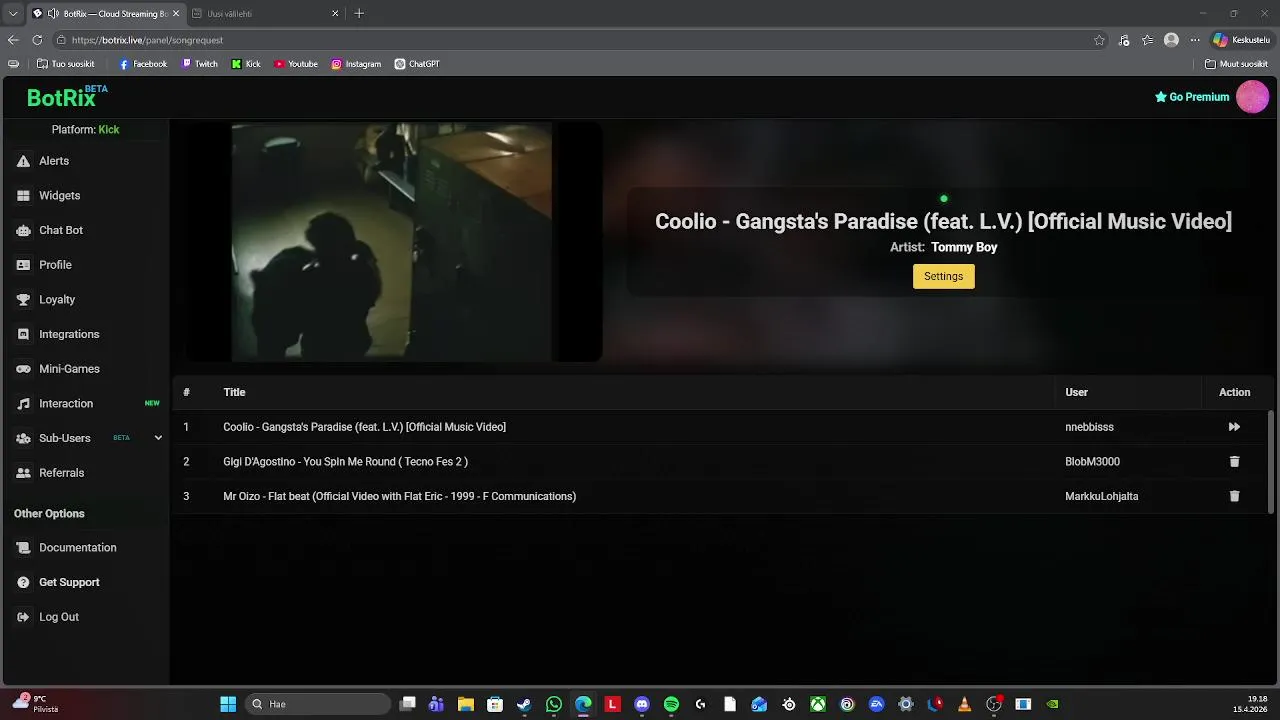Image resolution: width=1280 pixels, height=720 pixels.
Task: Open Copilot Keskustelu button
Action: pos(1241,40)
